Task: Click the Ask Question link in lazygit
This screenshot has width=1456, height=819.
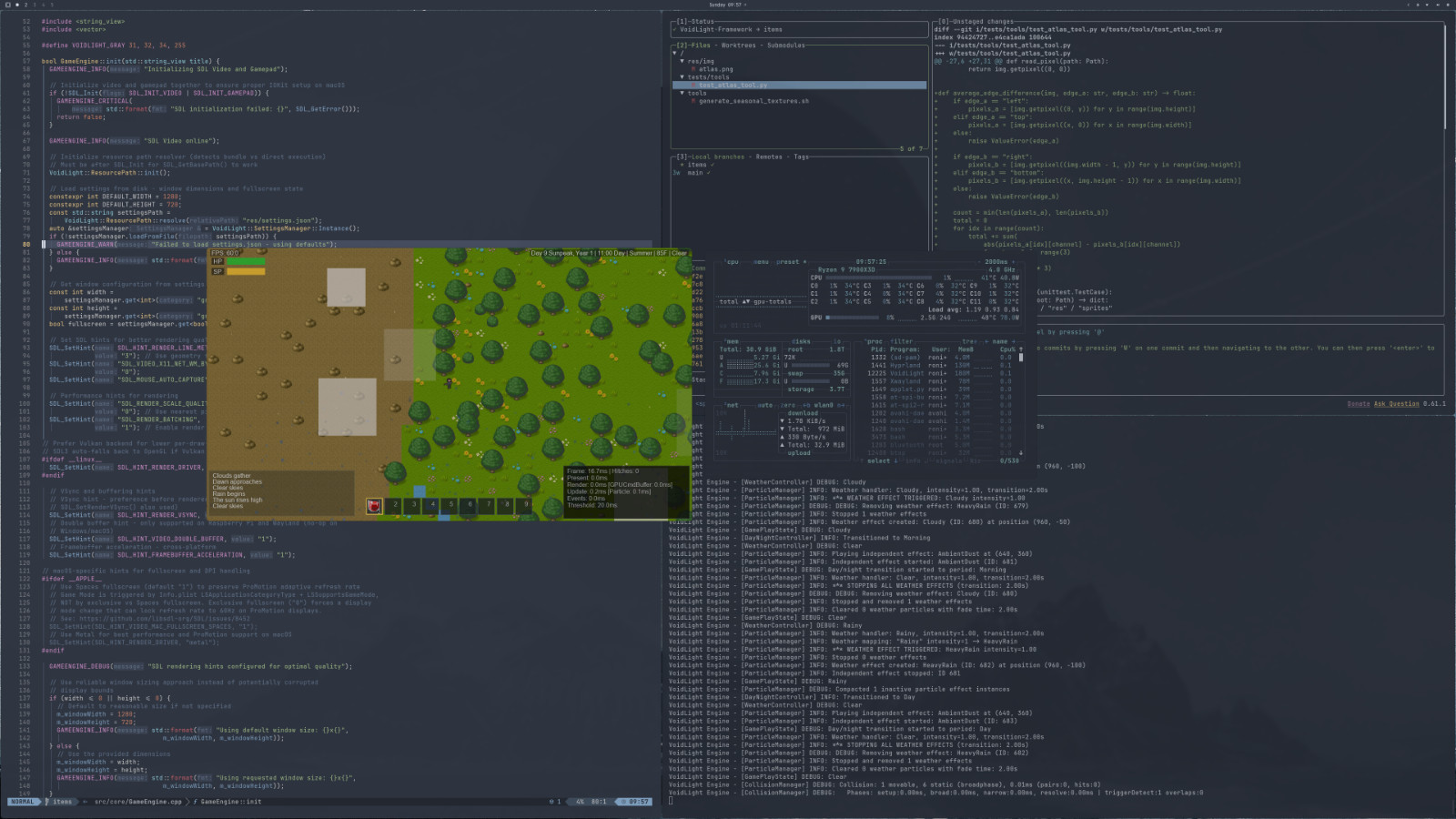Action: [x=1397, y=404]
